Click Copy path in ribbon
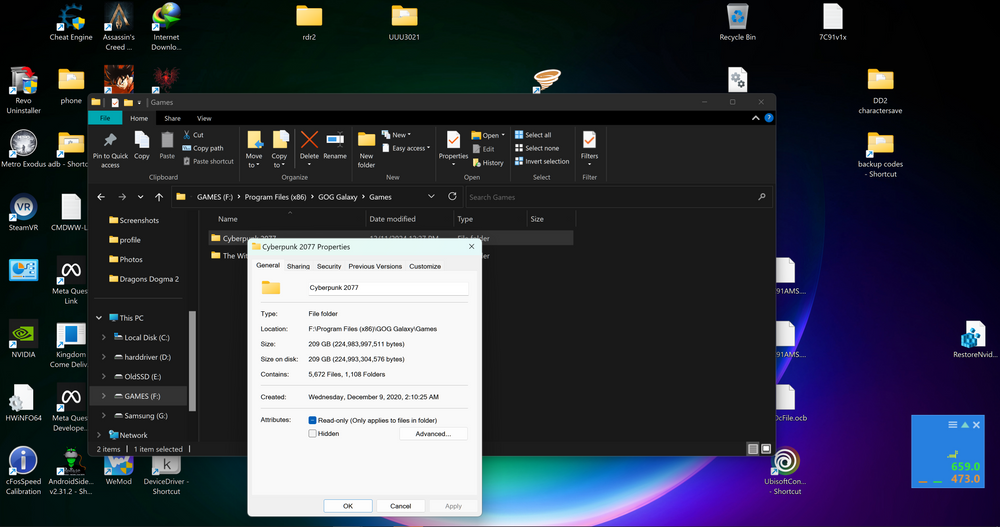This screenshot has width=1000, height=527. click(203, 148)
